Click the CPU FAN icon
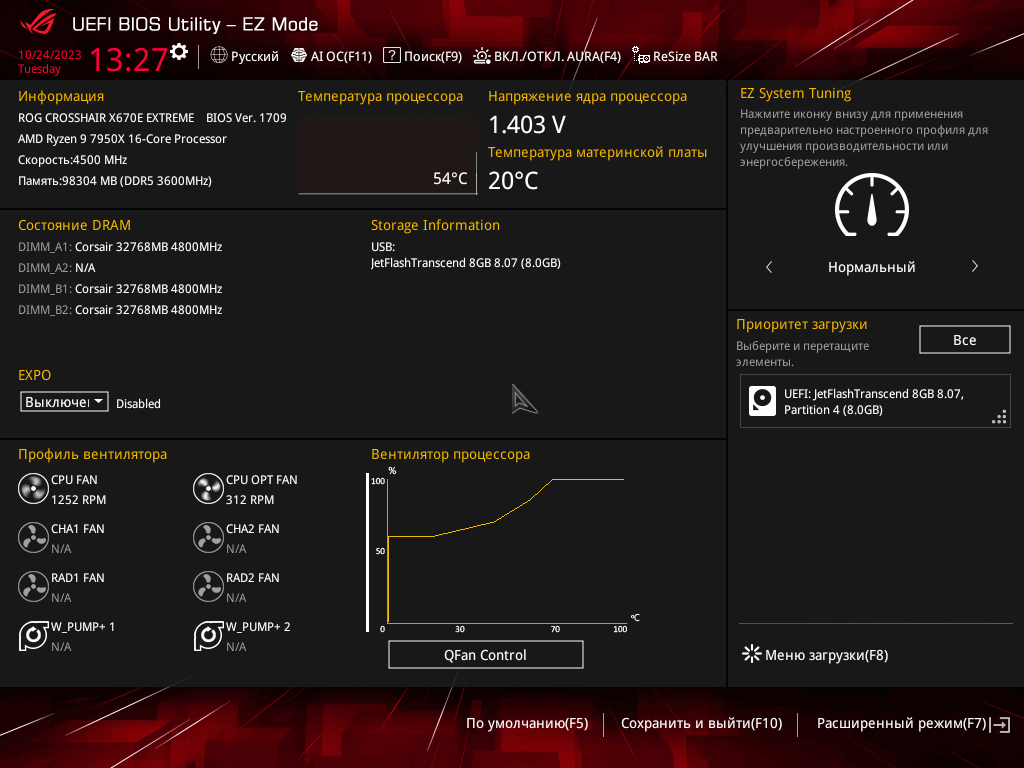This screenshot has height=768, width=1024. click(33, 488)
